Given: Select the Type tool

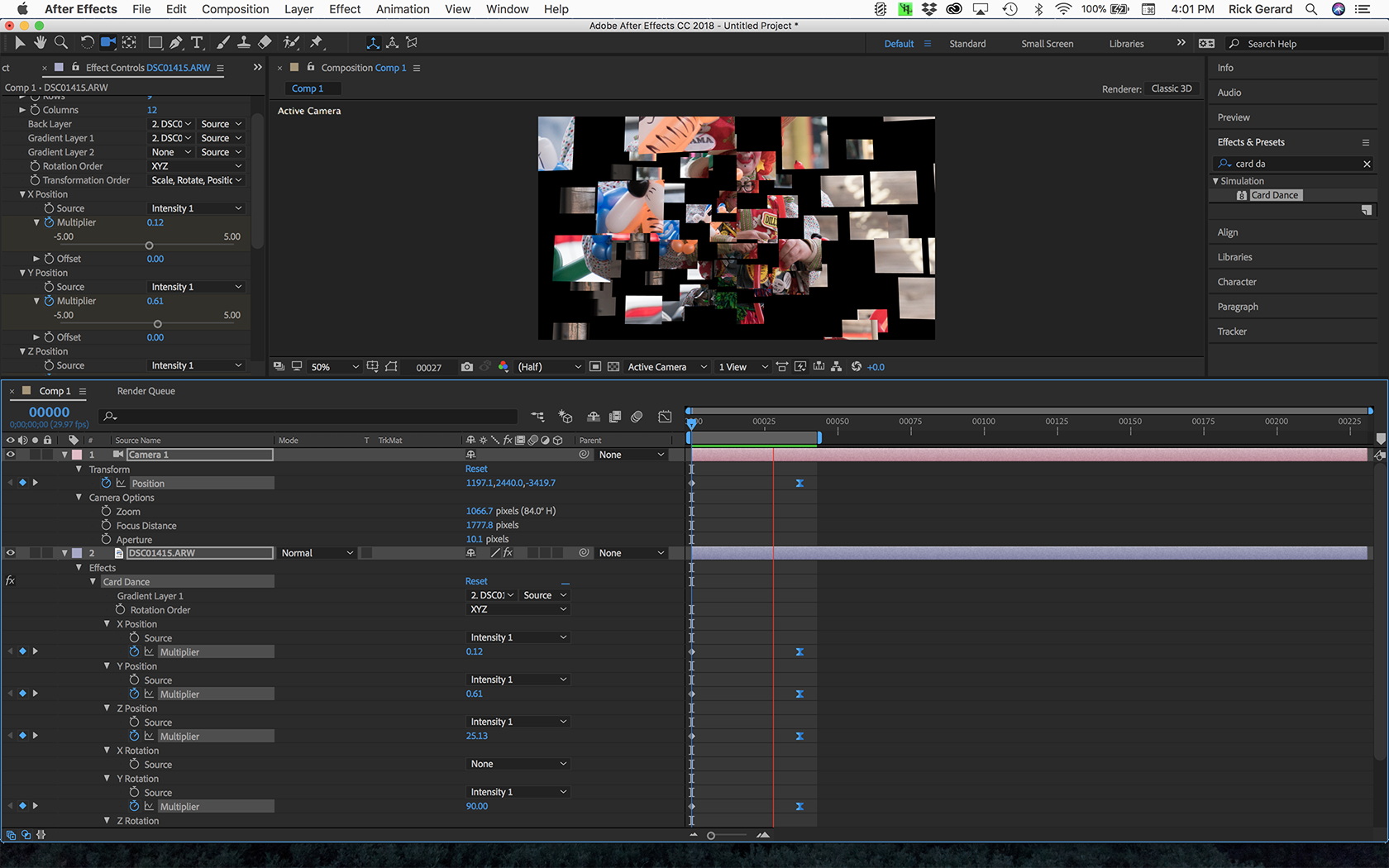Looking at the screenshot, I should [197, 42].
